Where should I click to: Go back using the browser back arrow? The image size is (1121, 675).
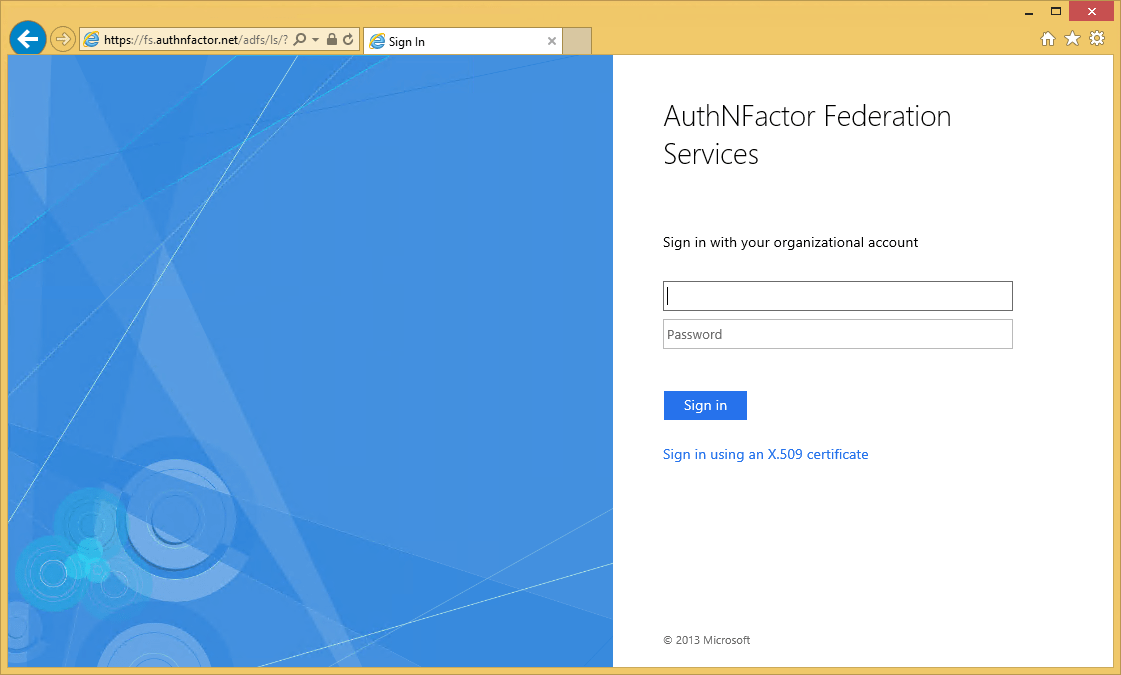point(28,39)
